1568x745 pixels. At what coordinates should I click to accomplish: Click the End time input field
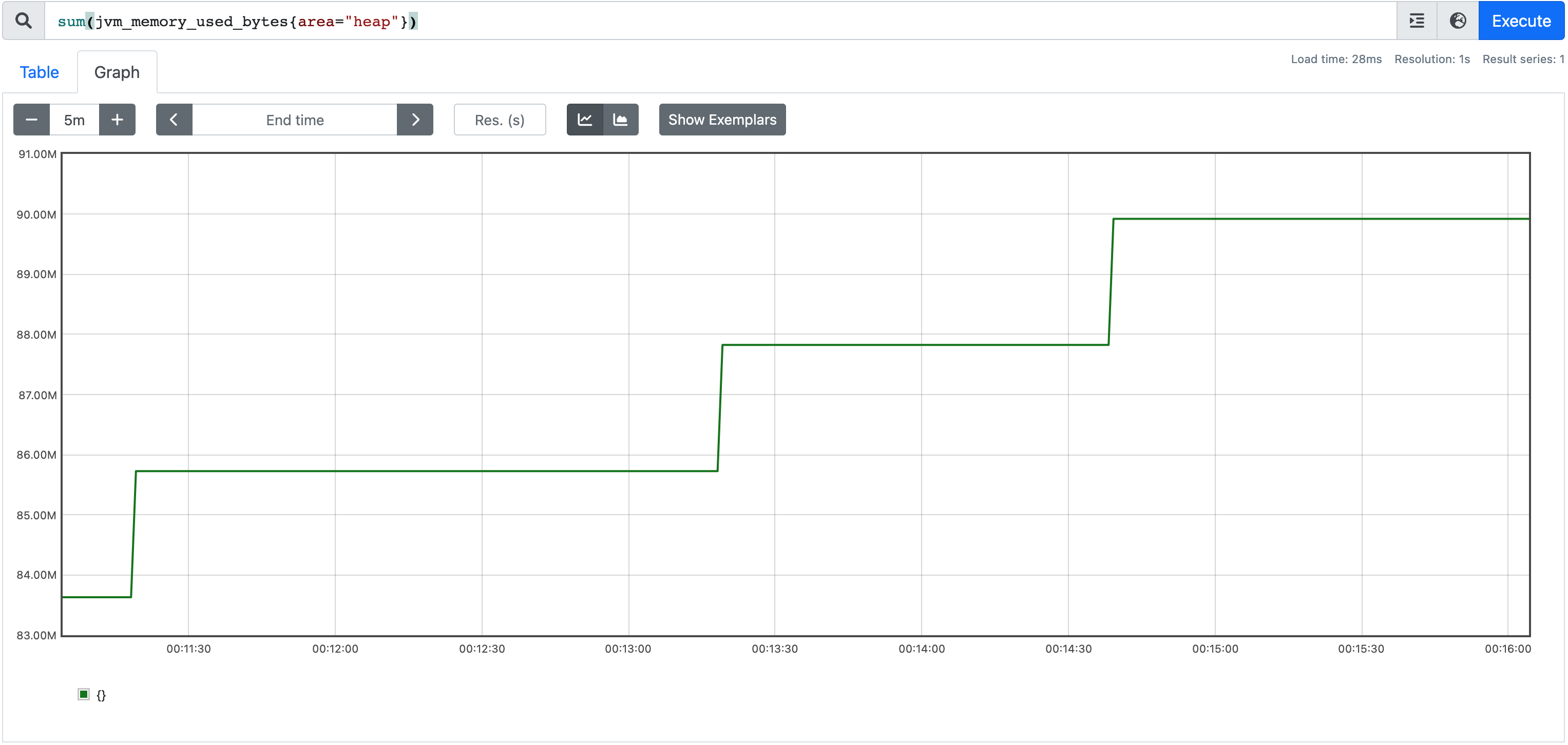click(296, 120)
